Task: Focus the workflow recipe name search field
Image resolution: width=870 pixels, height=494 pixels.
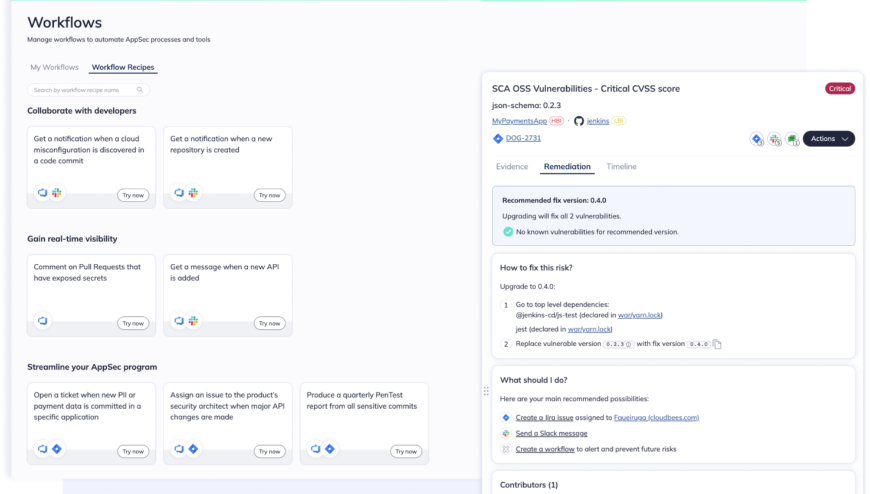Action: 84,90
